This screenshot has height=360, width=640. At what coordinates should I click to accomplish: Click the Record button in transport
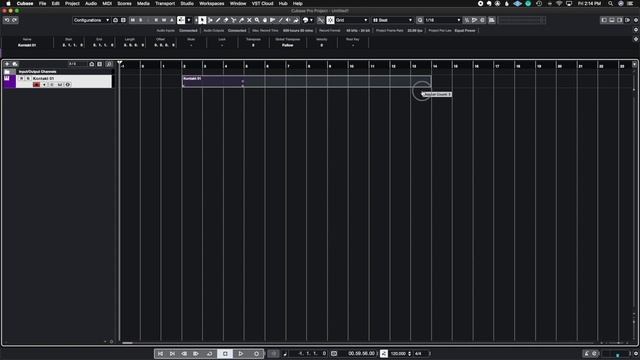click(256, 353)
